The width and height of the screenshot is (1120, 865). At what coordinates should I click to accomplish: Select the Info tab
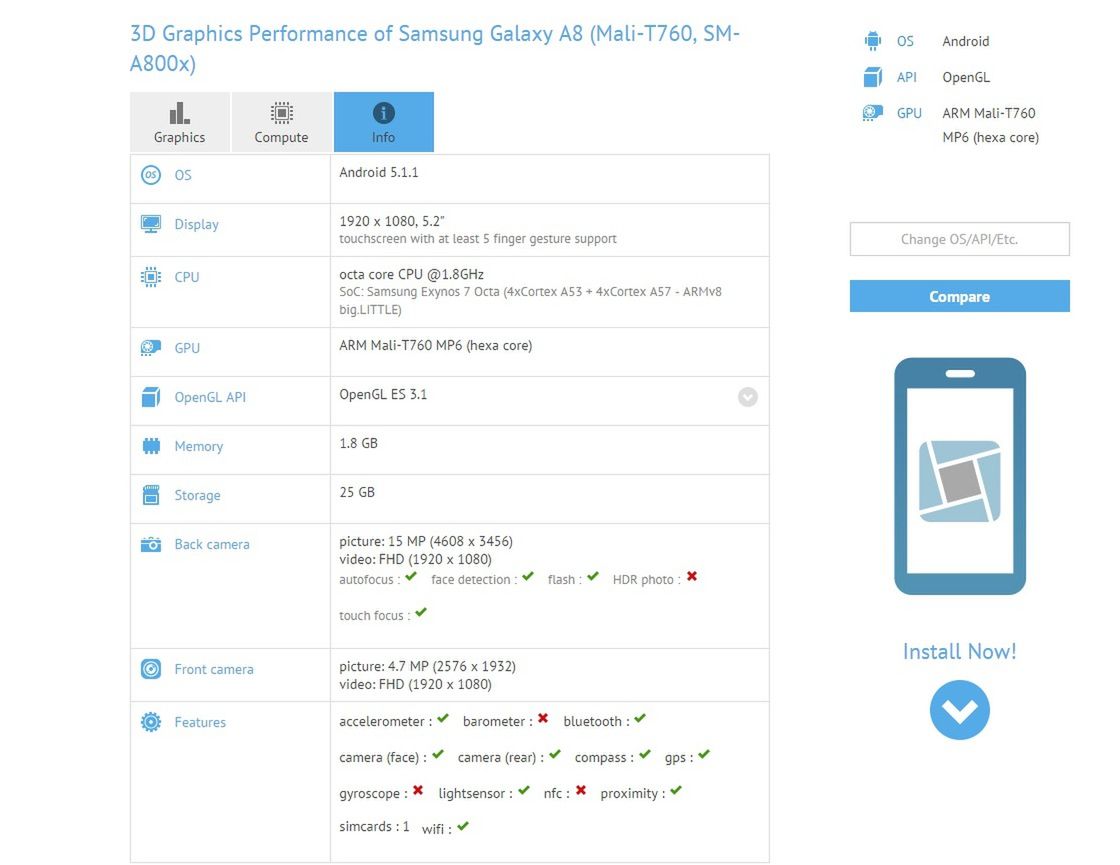[384, 121]
